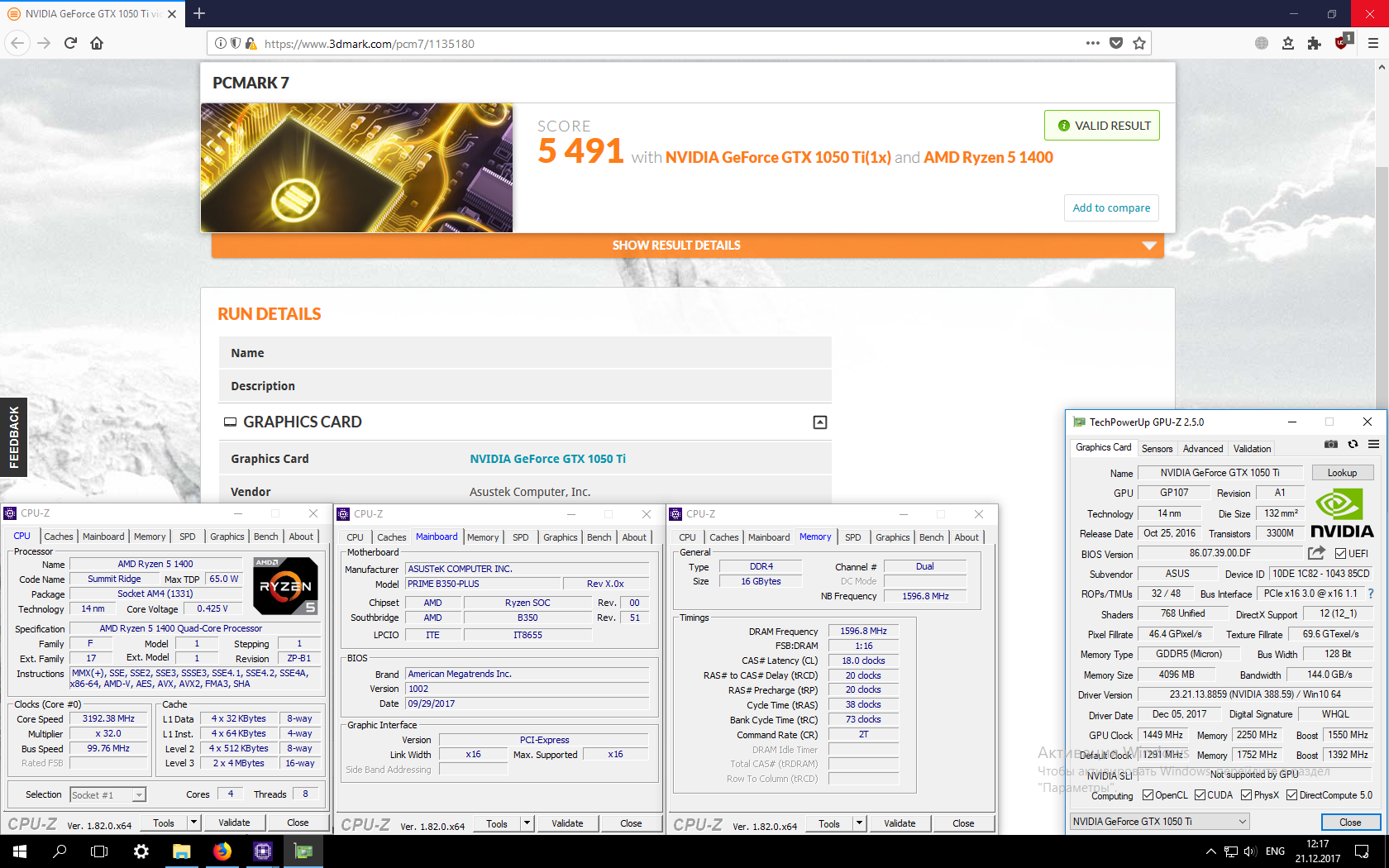Open Bench tab in Mainboard CPU-Z window
Screen dimensions: 1389x868
point(599,537)
